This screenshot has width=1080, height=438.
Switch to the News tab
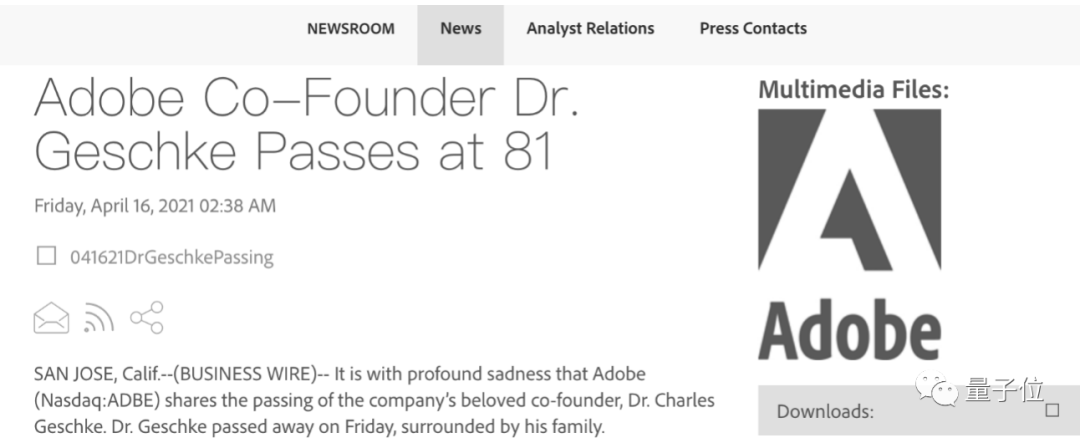point(460,28)
